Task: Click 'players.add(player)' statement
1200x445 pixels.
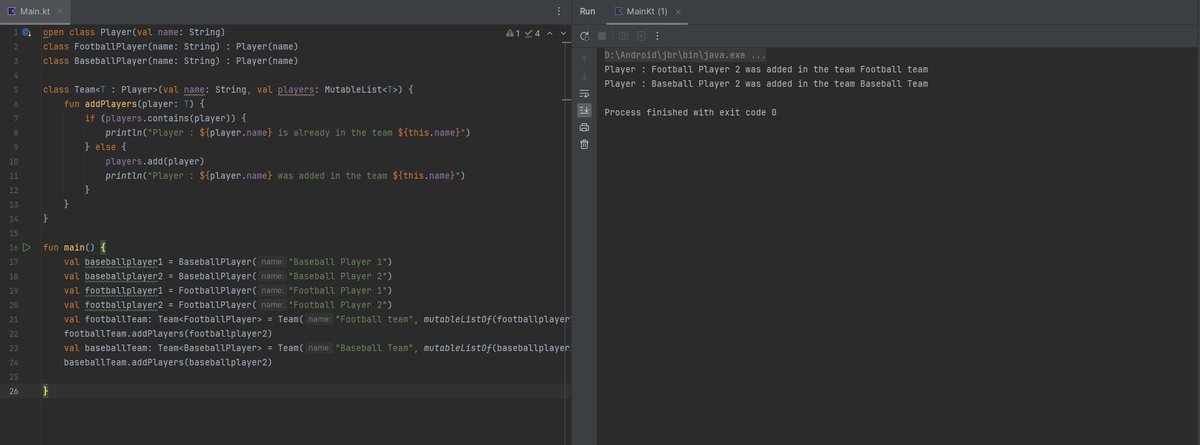Action: [155, 161]
